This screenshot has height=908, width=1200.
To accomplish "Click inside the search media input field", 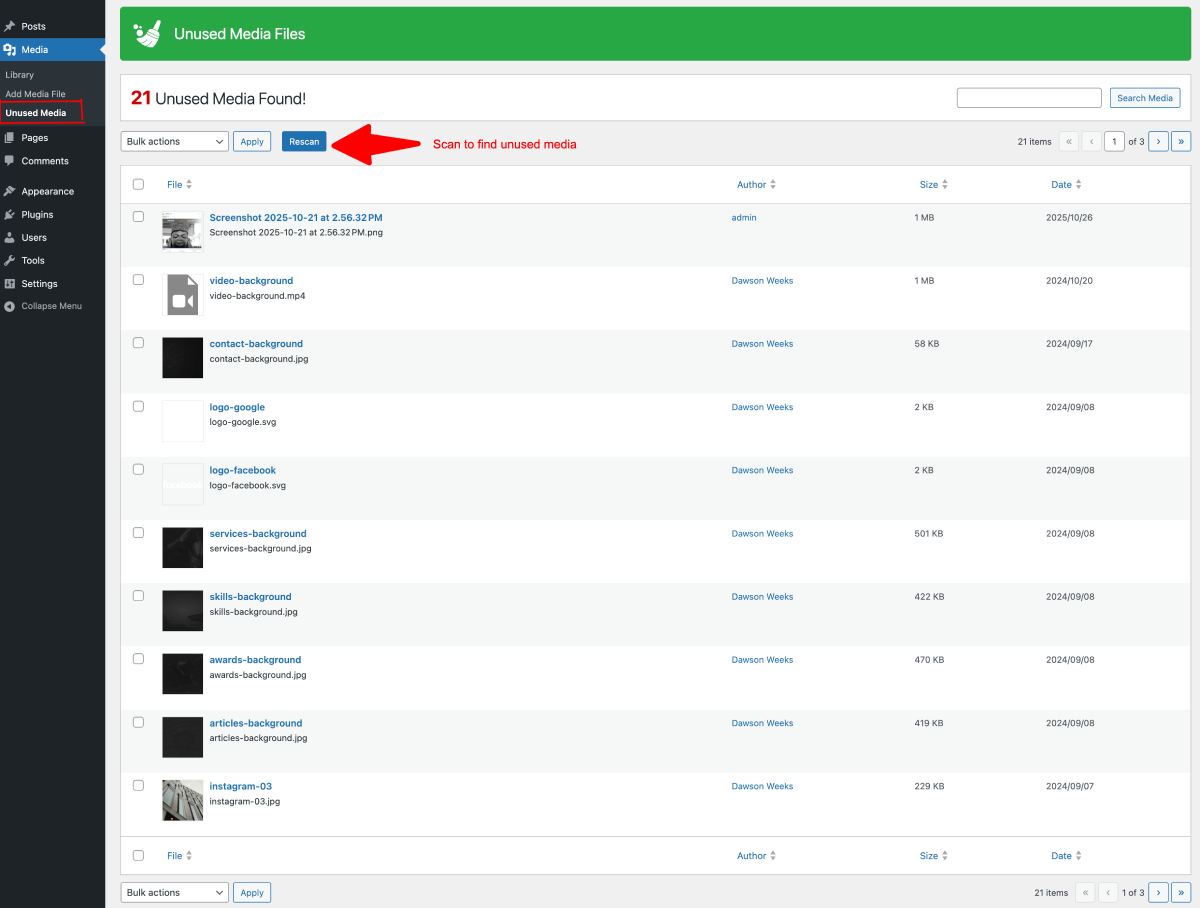I will [1029, 97].
